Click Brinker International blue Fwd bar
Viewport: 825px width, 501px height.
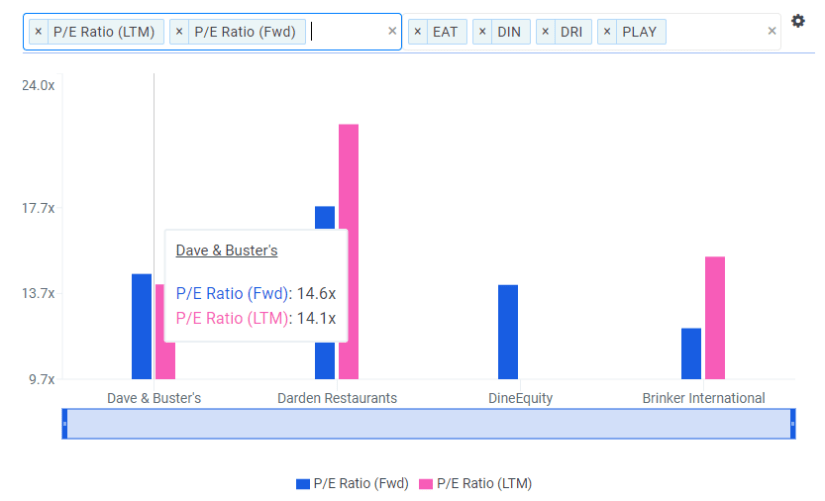691,353
